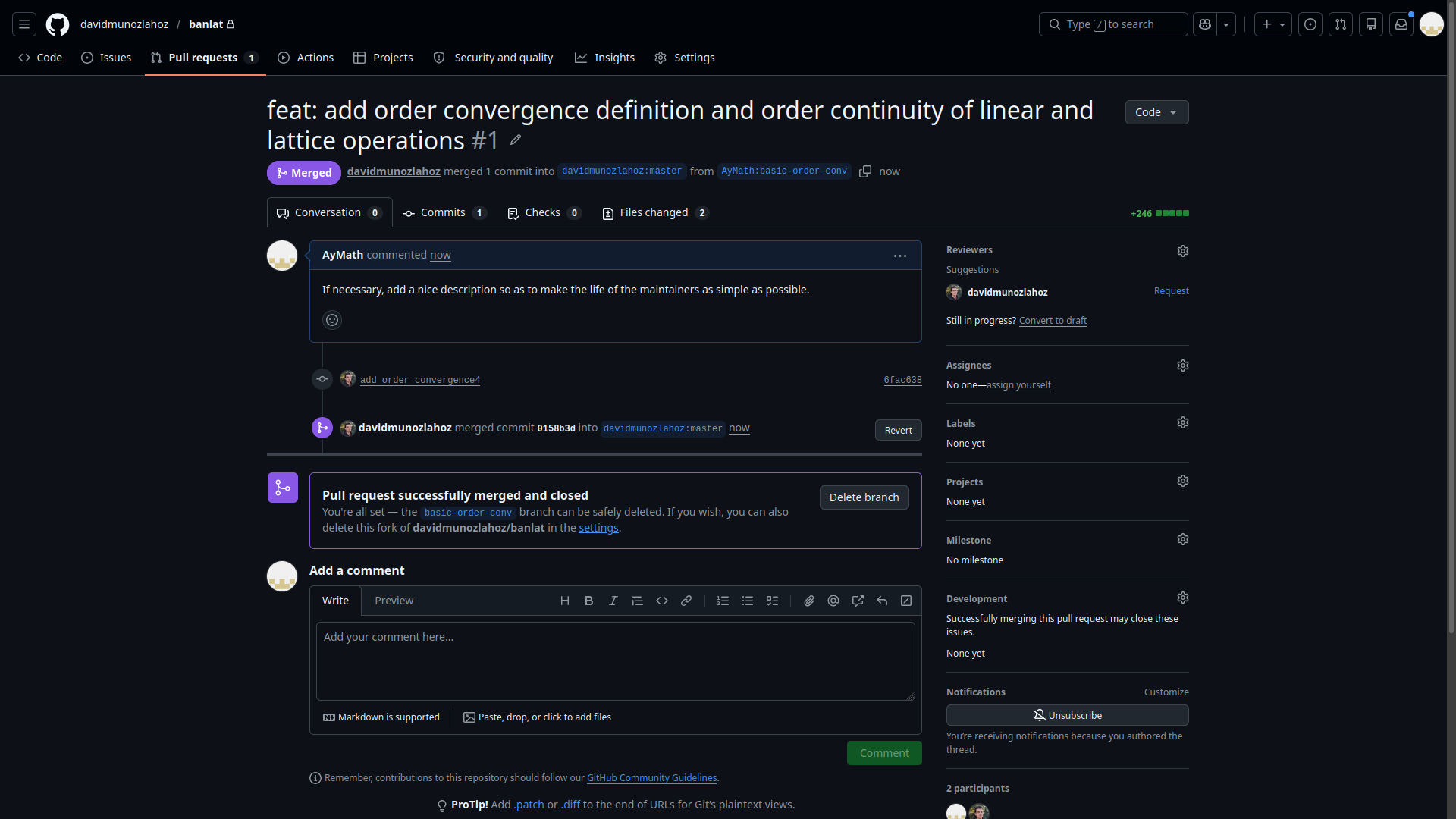Insert task list in comment toolbar
1456x819 pixels.
pyautogui.click(x=772, y=601)
